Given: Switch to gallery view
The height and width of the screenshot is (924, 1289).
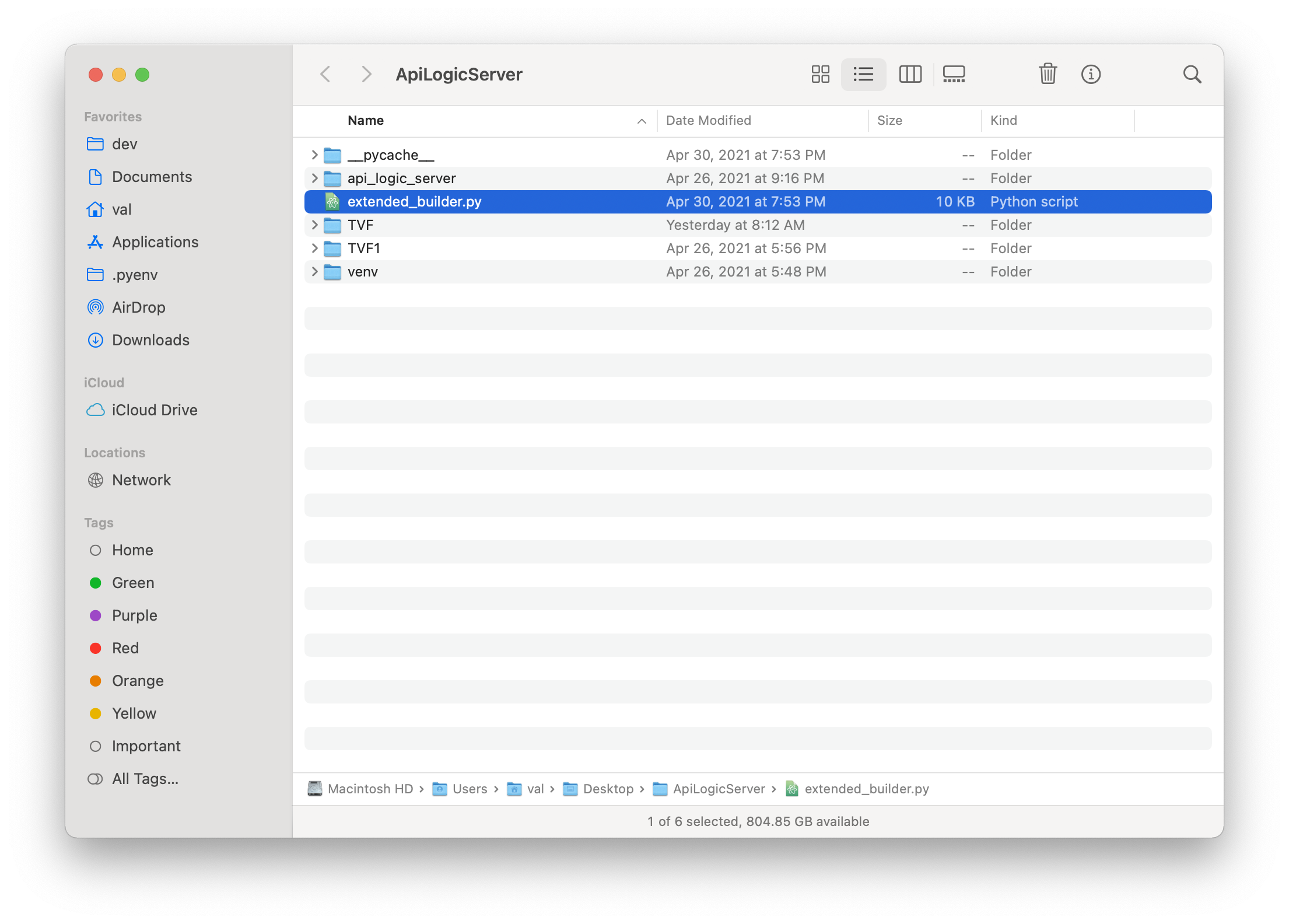Looking at the screenshot, I should (954, 74).
